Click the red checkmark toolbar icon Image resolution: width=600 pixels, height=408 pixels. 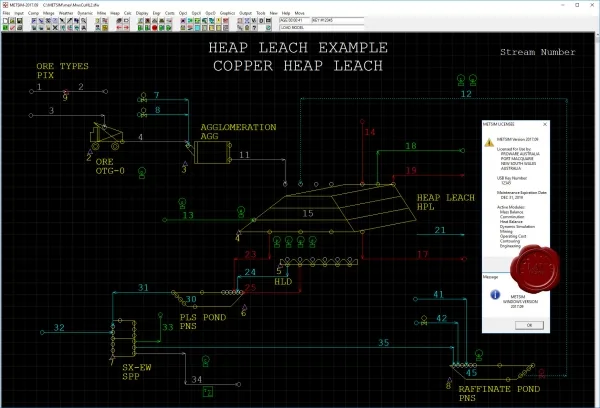coord(12,28)
